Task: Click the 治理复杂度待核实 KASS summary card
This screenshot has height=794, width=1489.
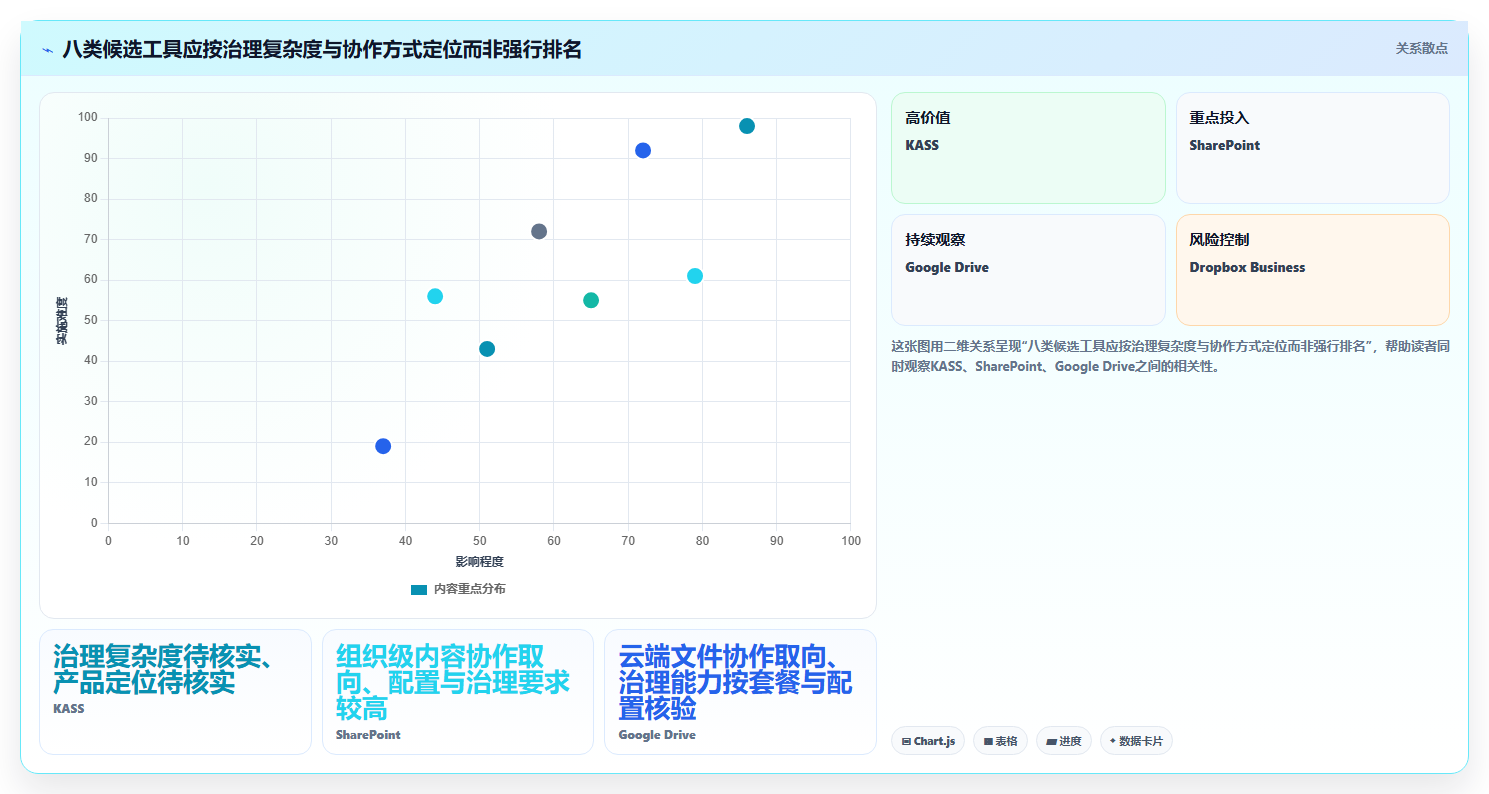Action: tap(175, 692)
